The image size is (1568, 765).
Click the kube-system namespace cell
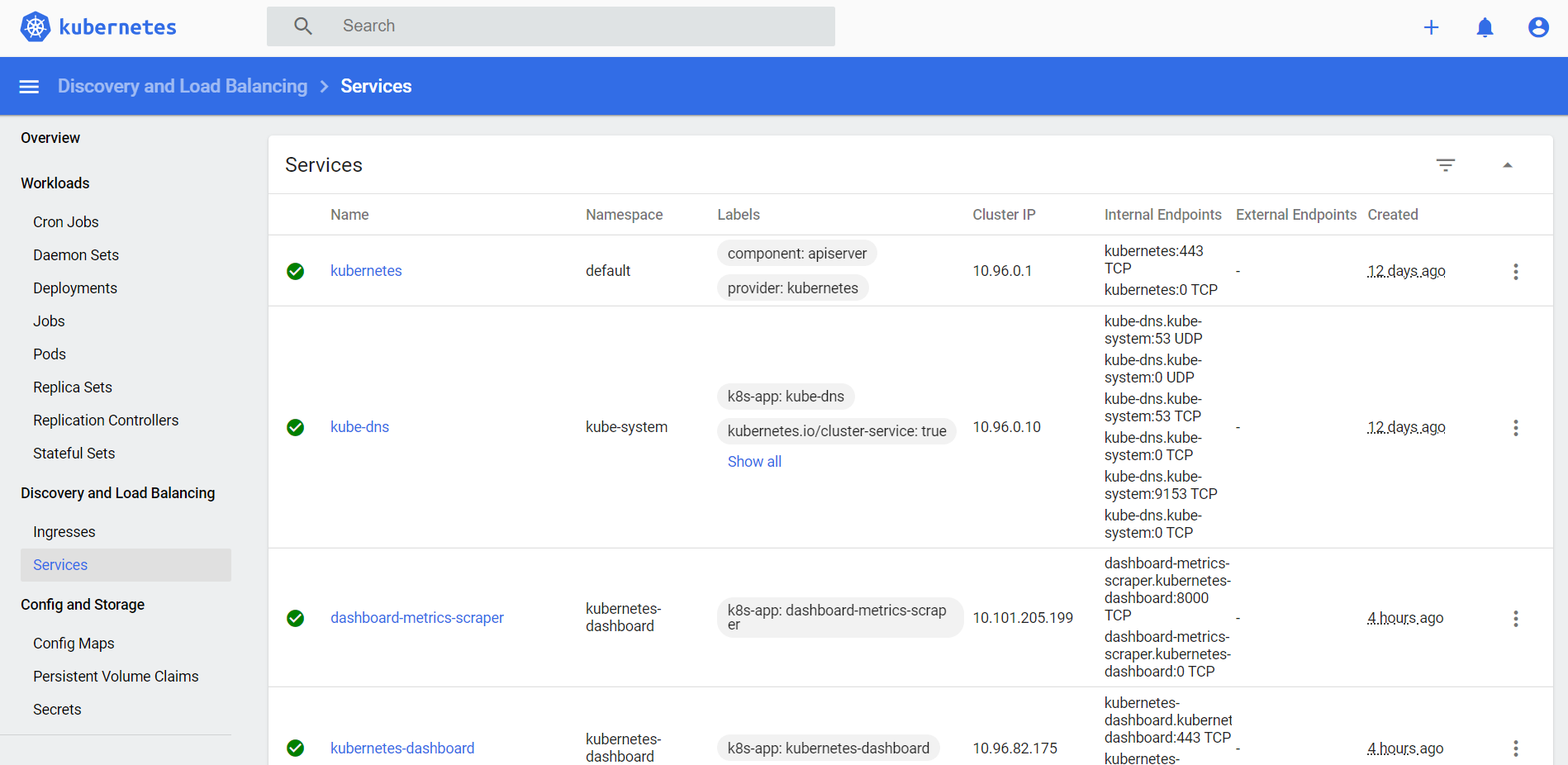pos(626,427)
